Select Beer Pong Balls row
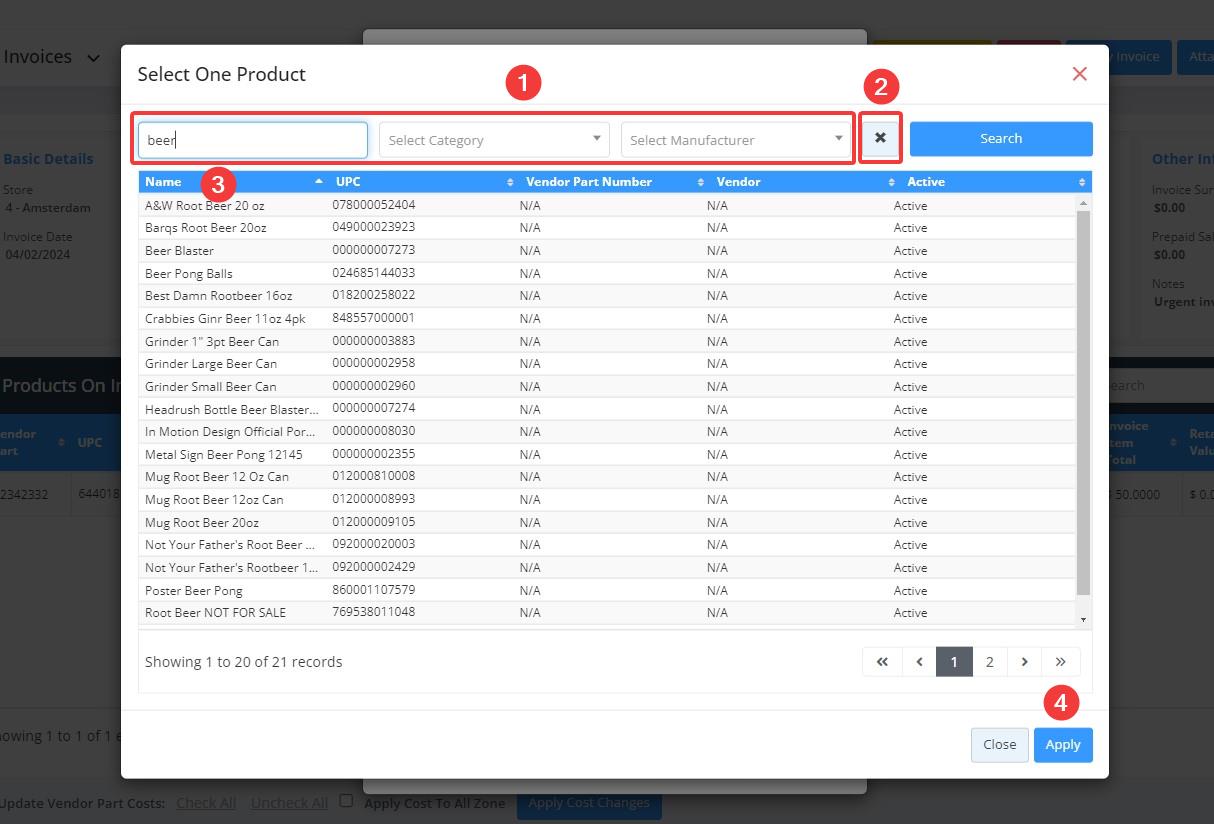The height and width of the screenshot is (824, 1214). coord(607,273)
